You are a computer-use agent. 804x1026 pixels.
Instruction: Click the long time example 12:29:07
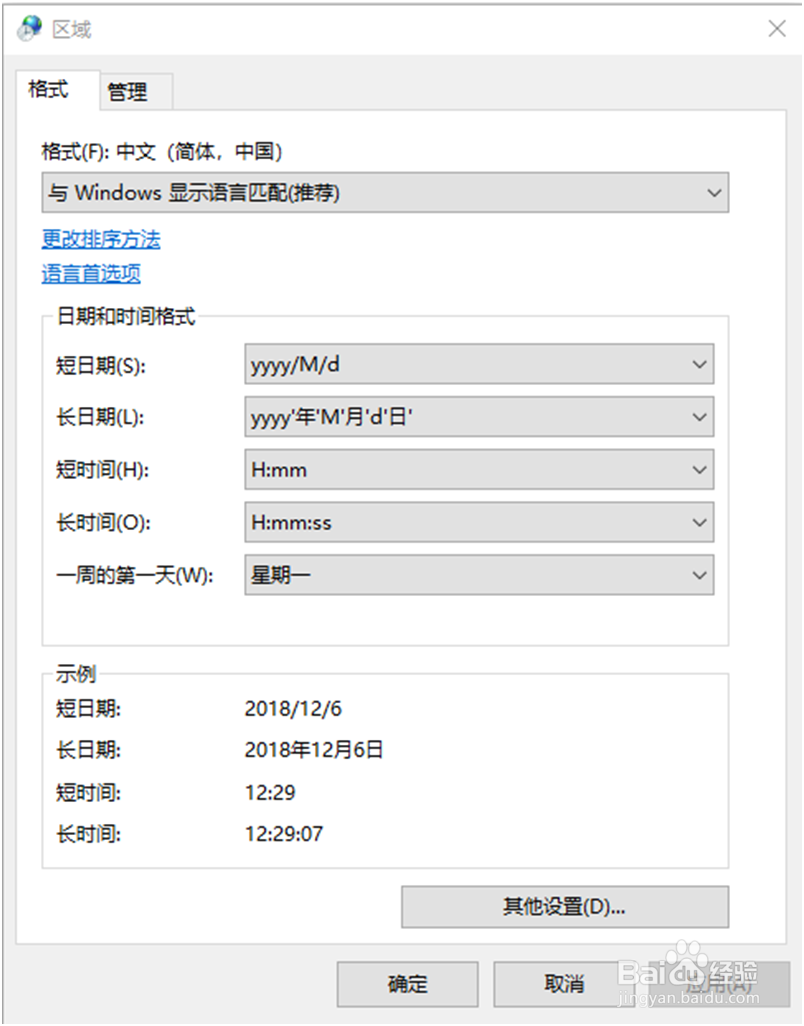(x=284, y=834)
